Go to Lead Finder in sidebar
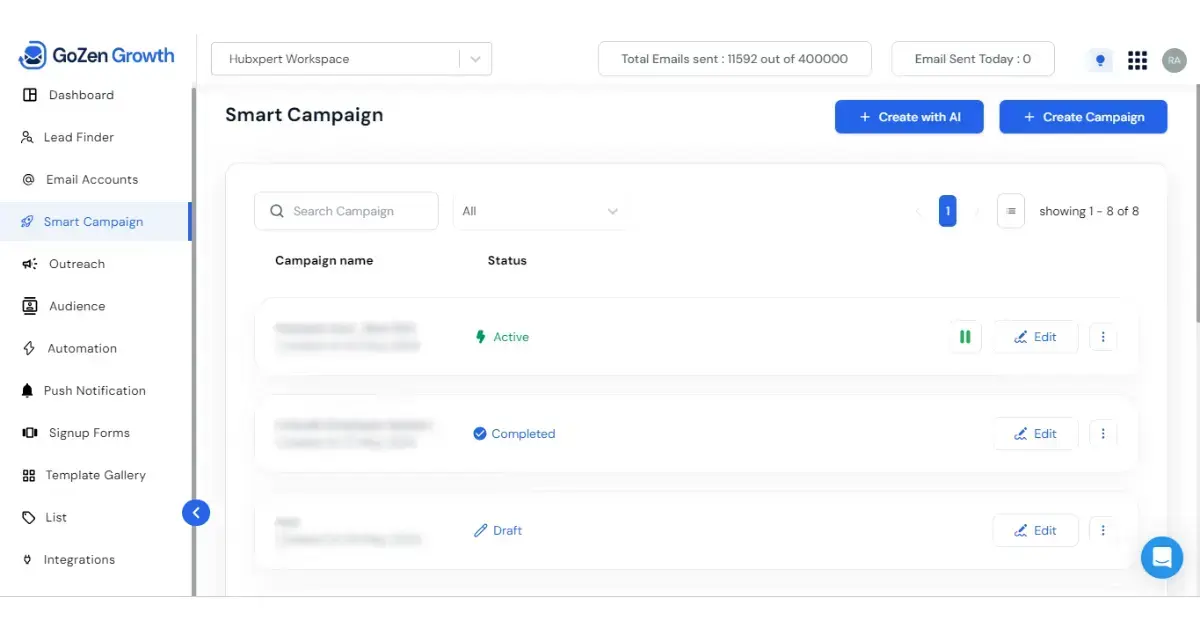 pyautogui.click(x=78, y=137)
